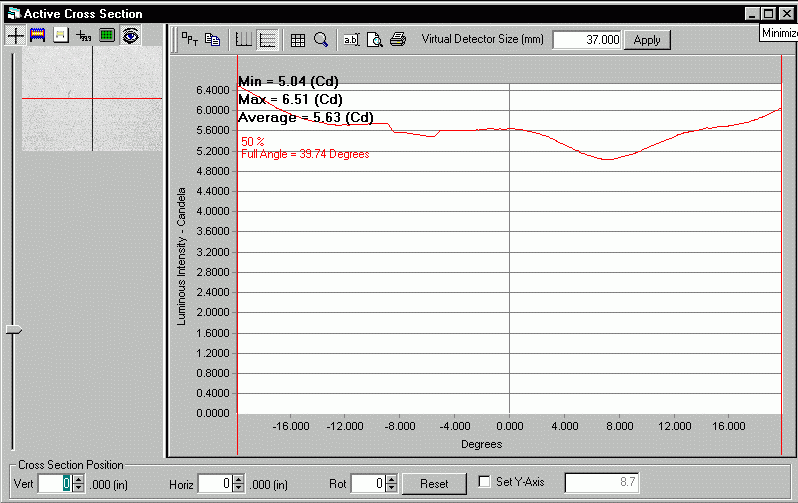The width and height of the screenshot is (798, 503).
Task: Click the cross section thumbnail image
Action: (x=92, y=98)
